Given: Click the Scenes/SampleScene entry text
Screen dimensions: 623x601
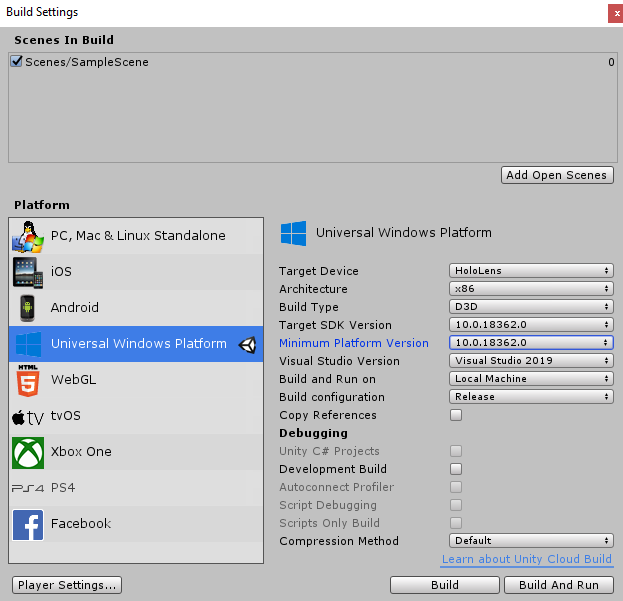Looking at the screenshot, I should (87, 62).
